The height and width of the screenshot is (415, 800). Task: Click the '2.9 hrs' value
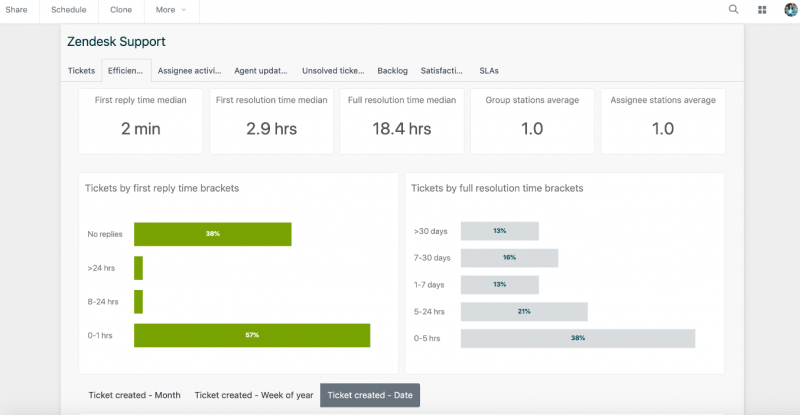[x=271, y=129]
